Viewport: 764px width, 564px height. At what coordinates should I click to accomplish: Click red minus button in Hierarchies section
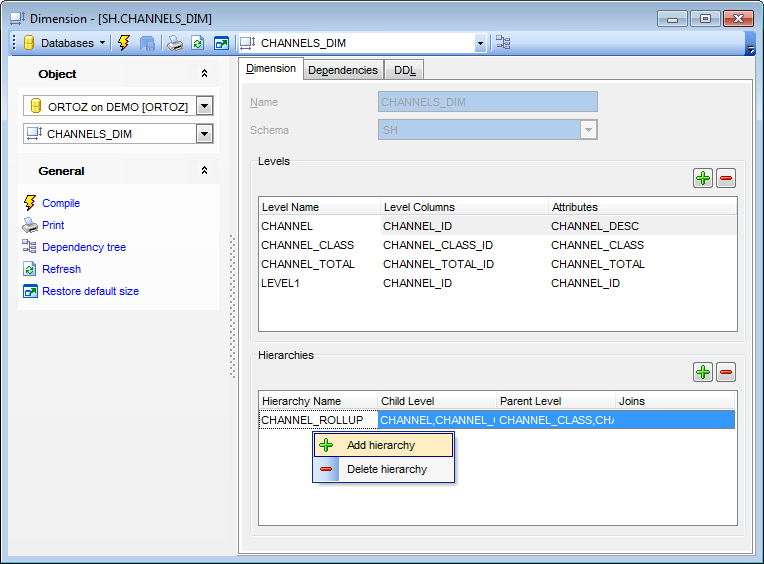pos(726,372)
